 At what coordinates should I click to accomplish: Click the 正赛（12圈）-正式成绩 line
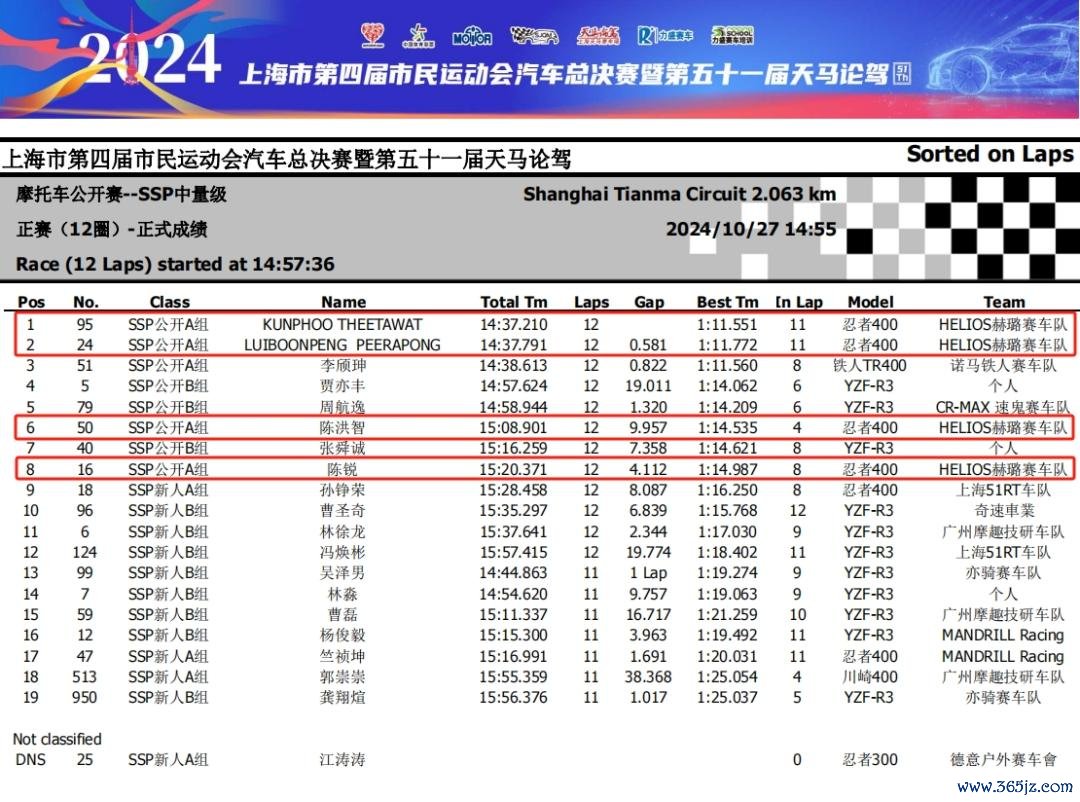click(x=112, y=229)
